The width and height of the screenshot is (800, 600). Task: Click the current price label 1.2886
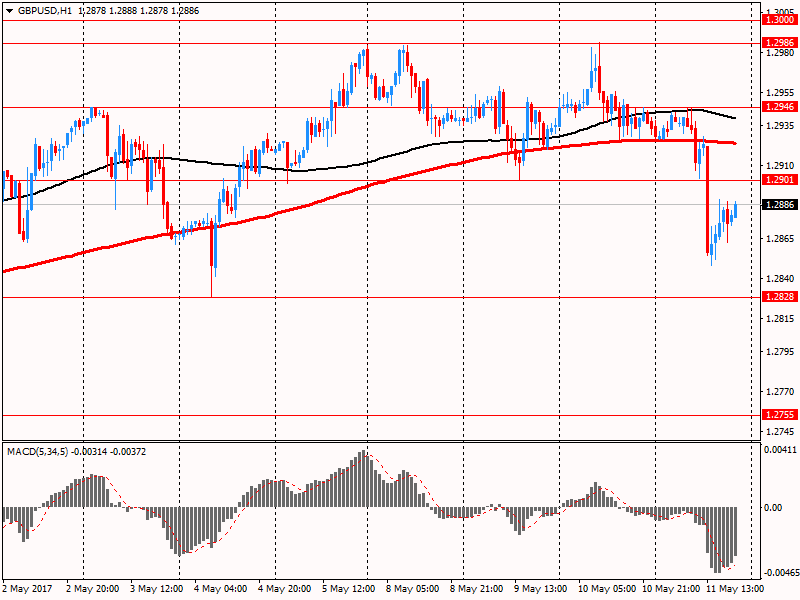coord(781,205)
